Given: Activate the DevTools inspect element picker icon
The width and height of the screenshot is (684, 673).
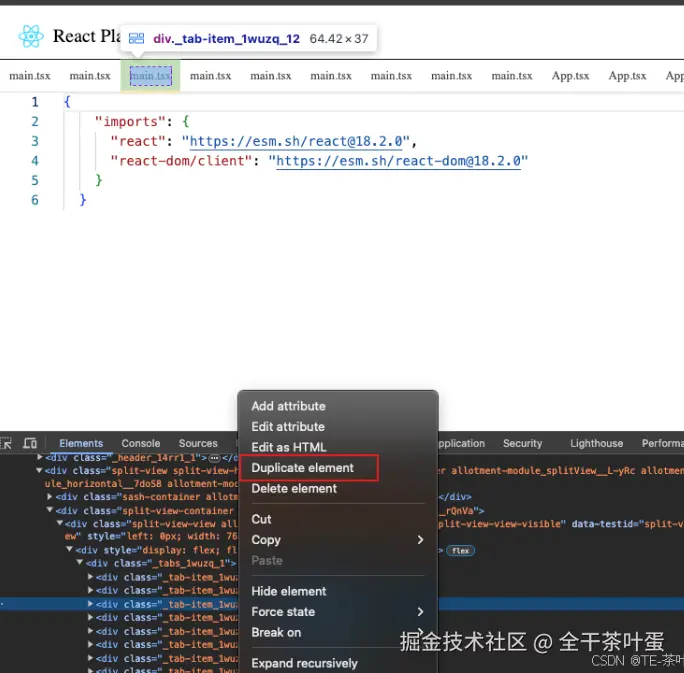Looking at the screenshot, I should (x=6, y=443).
